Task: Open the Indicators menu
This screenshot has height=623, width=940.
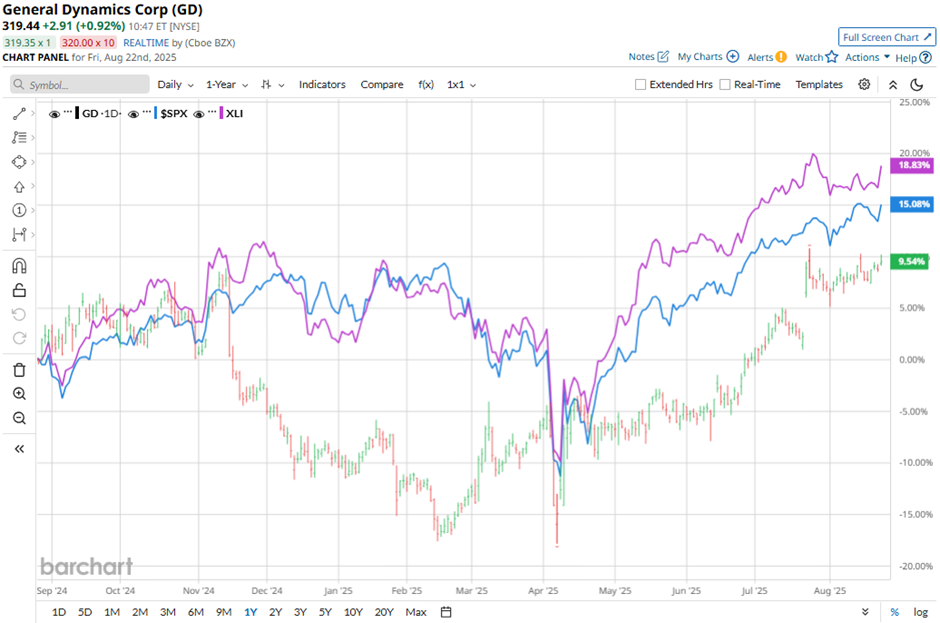Action: point(322,85)
